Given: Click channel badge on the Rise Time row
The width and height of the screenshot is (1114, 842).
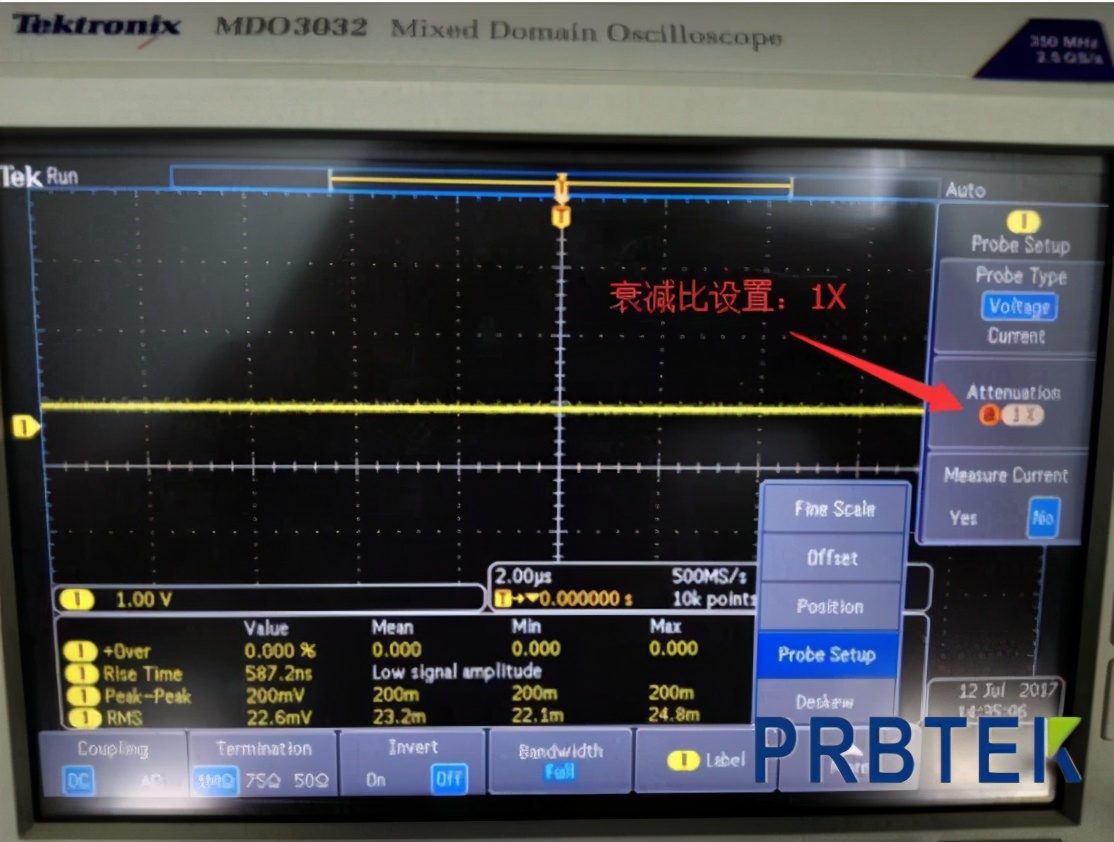Looking at the screenshot, I should pos(82,673).
